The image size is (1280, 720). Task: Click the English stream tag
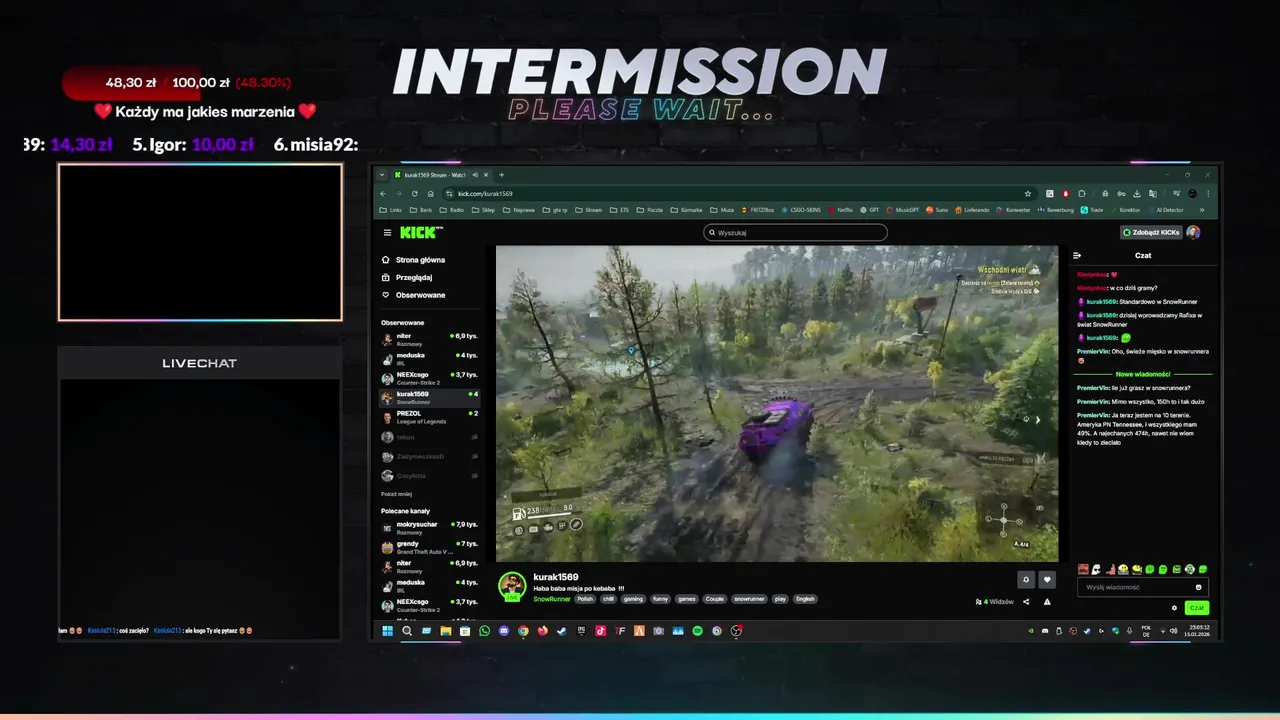[805, 599]
